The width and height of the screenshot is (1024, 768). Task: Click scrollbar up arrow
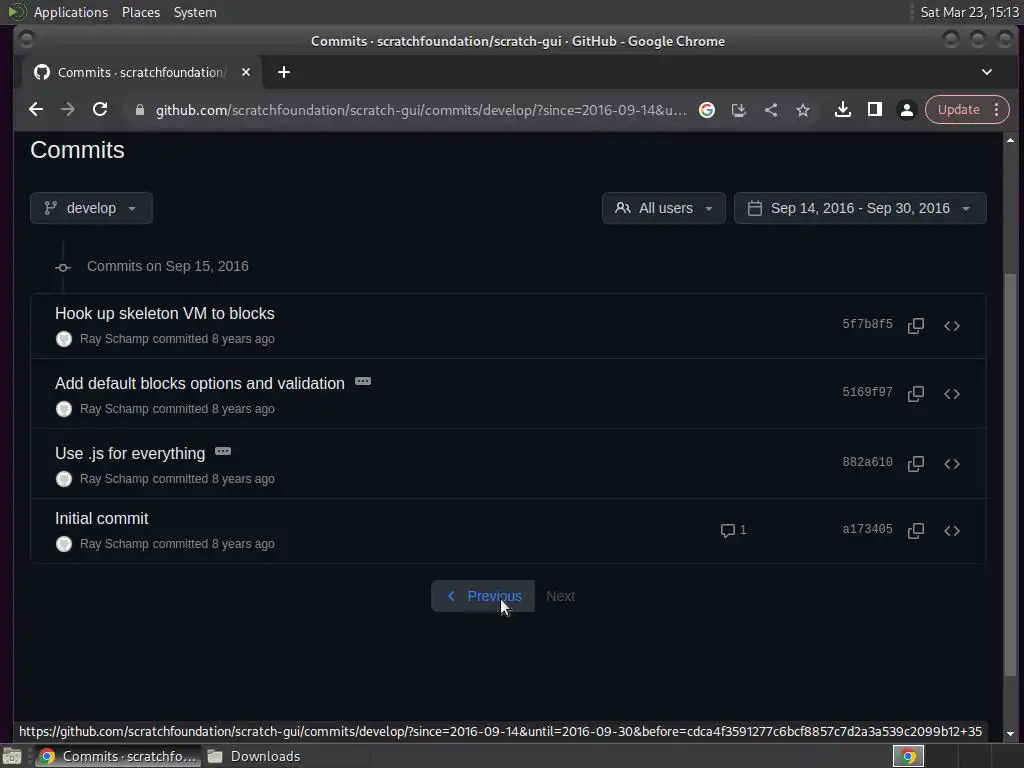(x=1010, y=140)
